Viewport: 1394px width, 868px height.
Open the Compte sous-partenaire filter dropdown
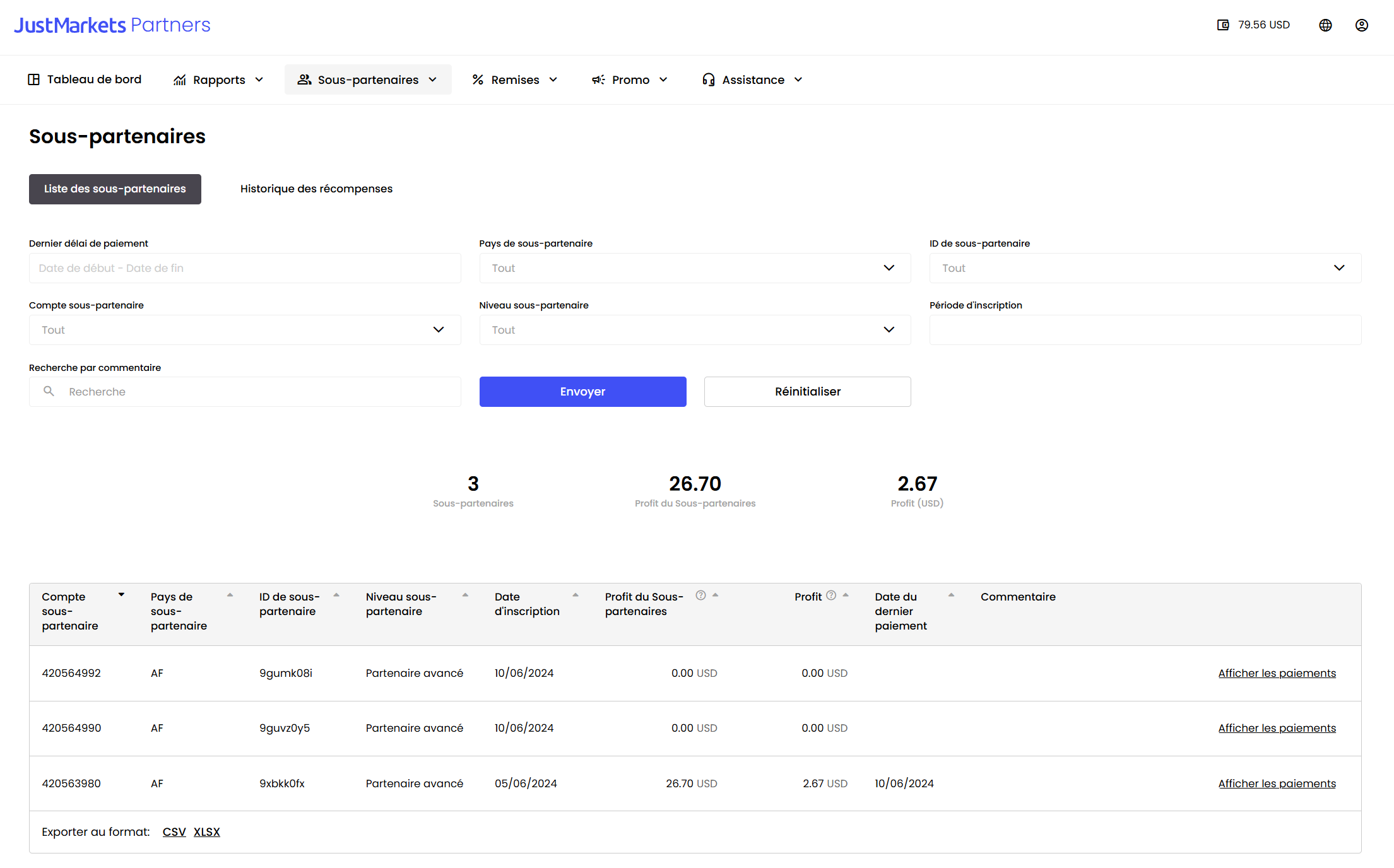(x=245, y=330)
